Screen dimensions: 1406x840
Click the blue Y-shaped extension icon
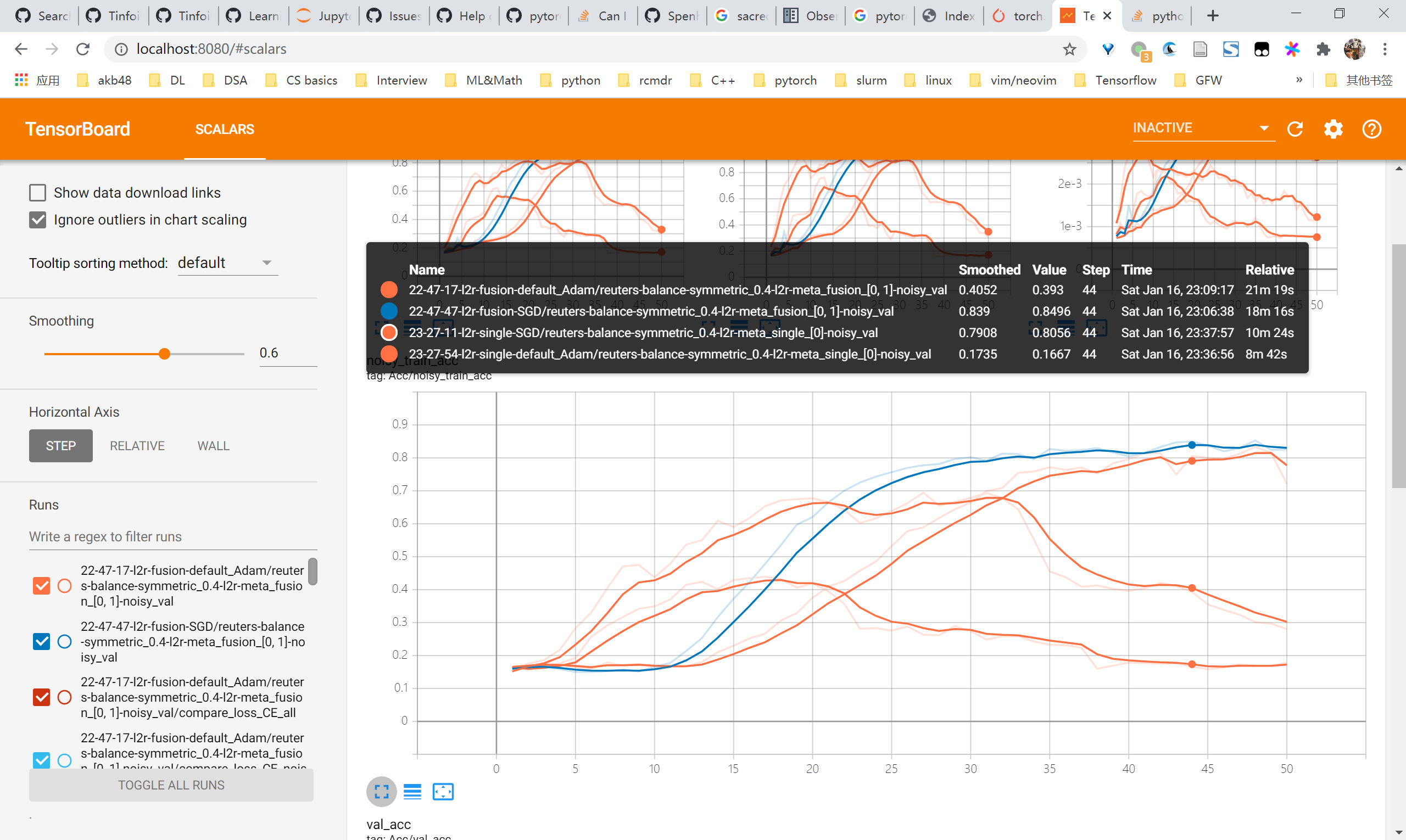[x=1108, y=49]
